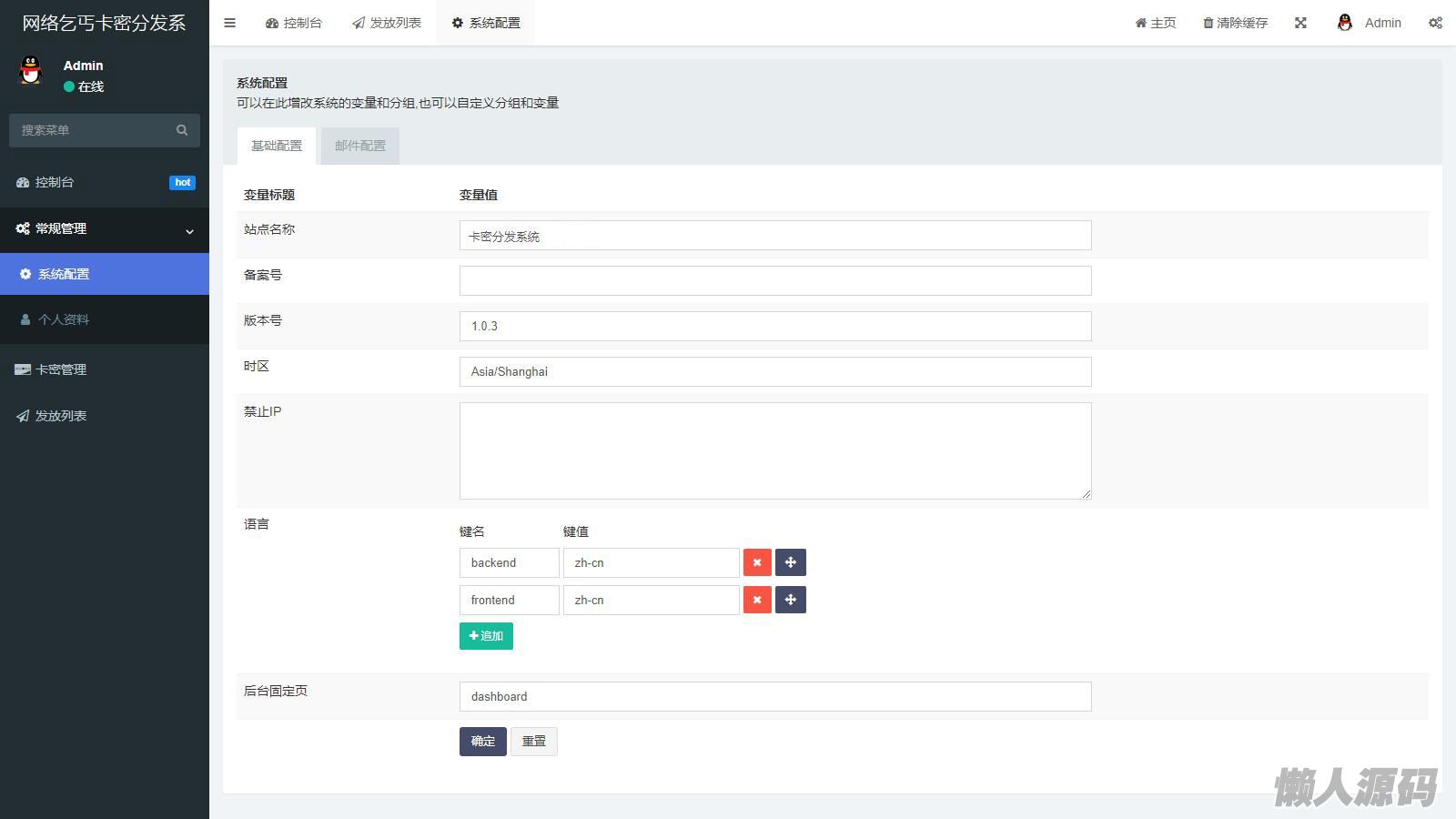This screenshot has height=819, width=1456.
Task: Open the 发放列表 top tab
Action: click(387, 23)
